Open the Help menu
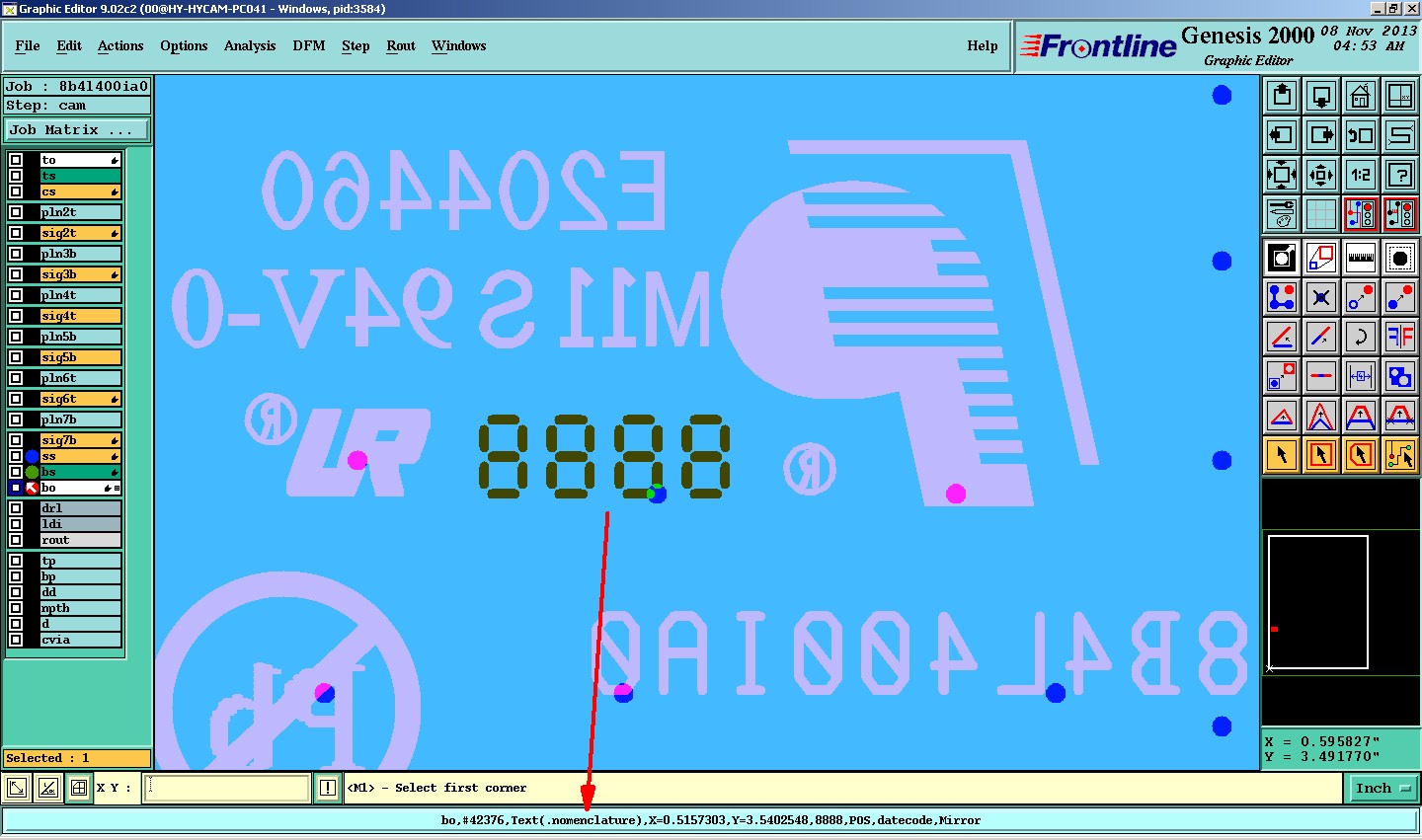Image resolution: width=1422 pixels, height=840 pixels. (x=983, y=45)
